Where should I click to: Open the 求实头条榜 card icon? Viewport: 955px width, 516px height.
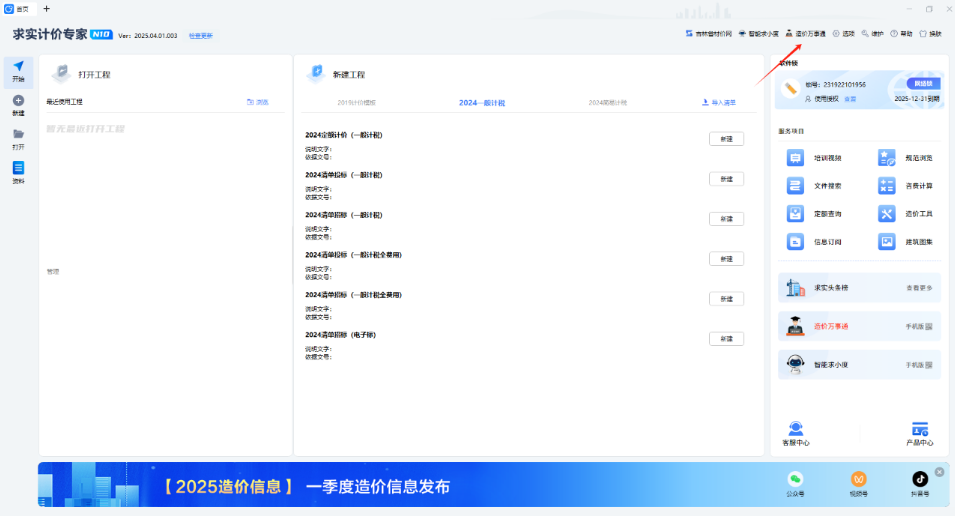(x=795, y=288)
